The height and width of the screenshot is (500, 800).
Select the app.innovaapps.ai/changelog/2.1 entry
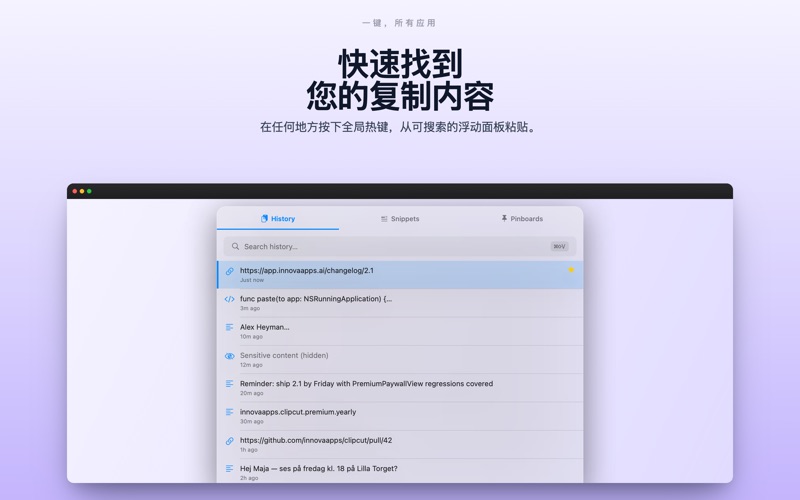[x=400, y=275]
